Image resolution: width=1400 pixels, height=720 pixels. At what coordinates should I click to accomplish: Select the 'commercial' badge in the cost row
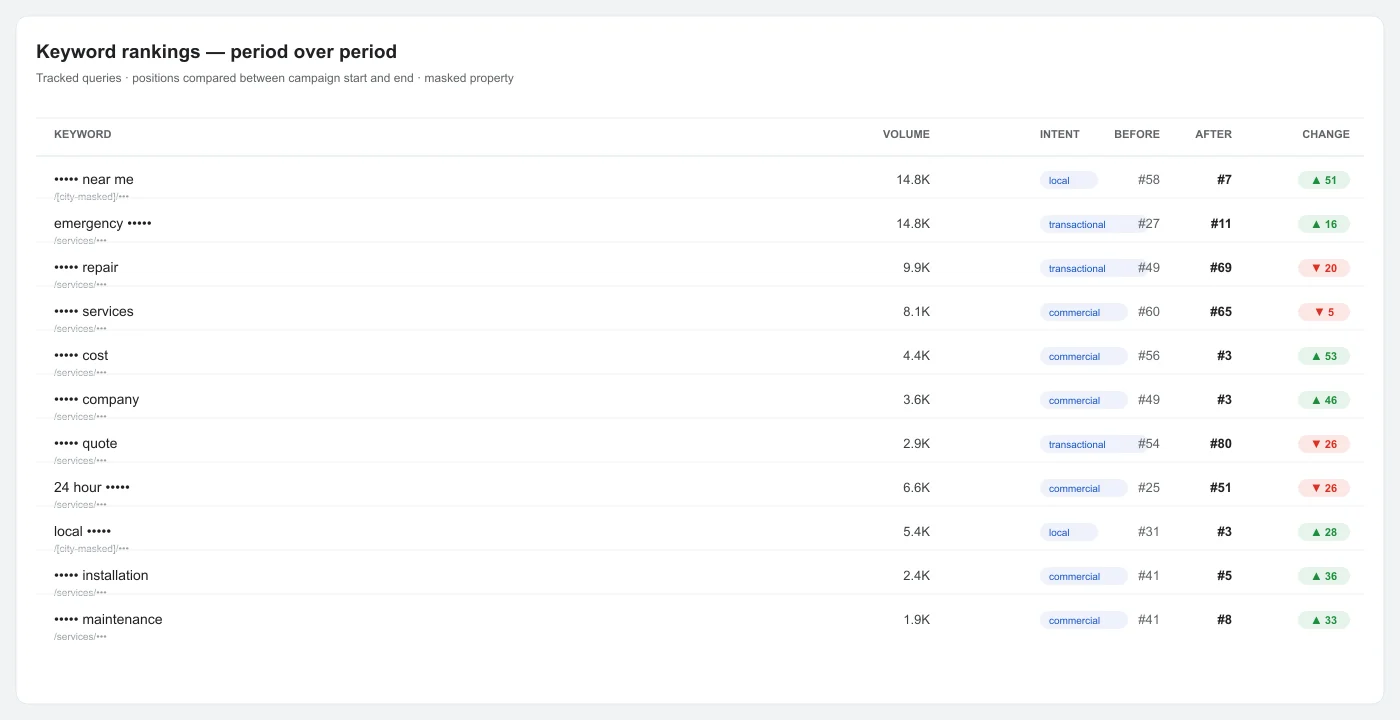[1084, 356]
